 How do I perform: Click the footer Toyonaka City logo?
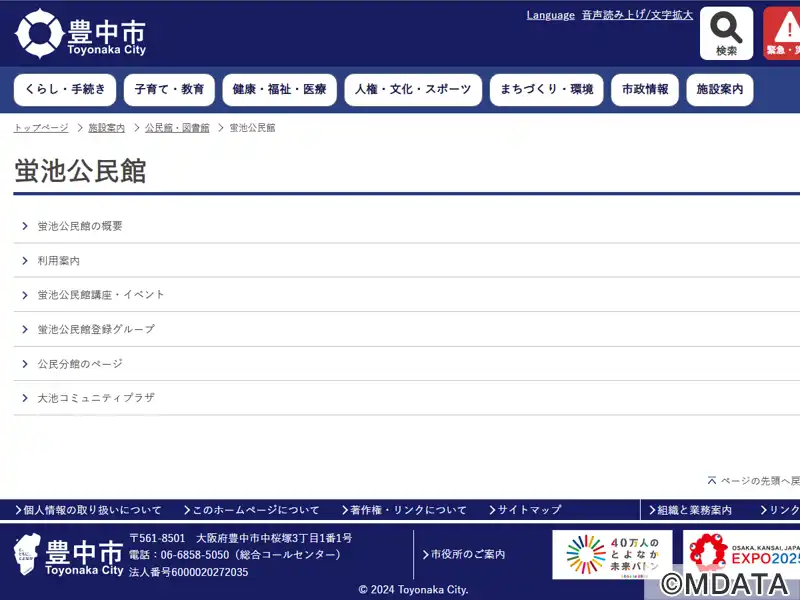(70, 555)
